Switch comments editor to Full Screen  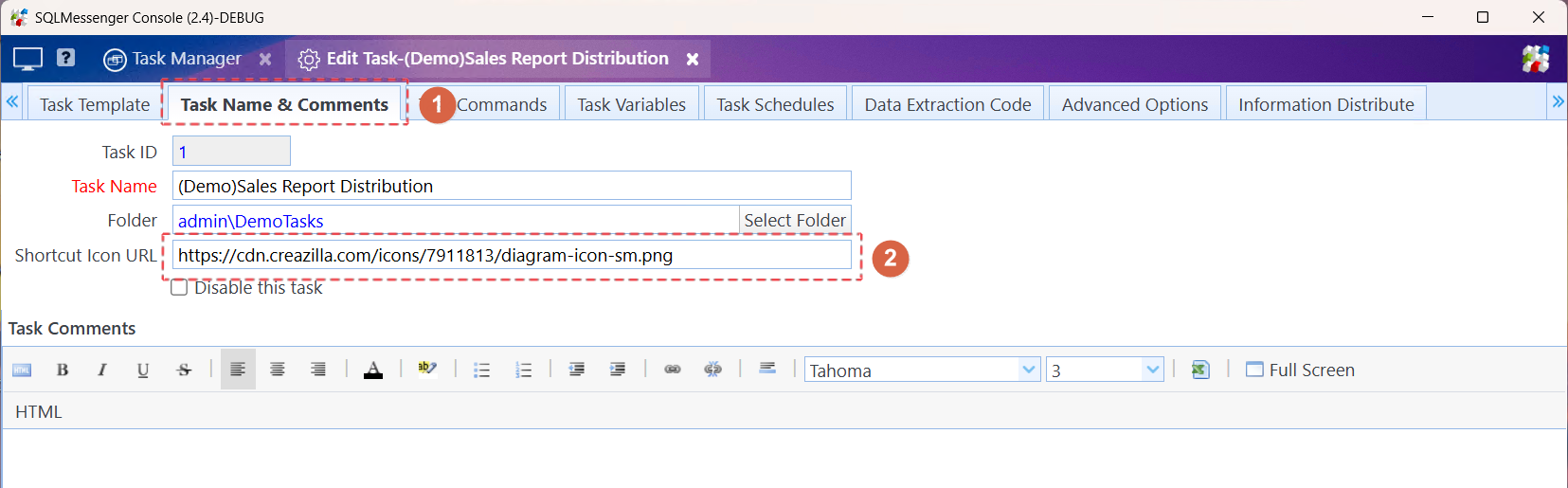coord(1300,370)
